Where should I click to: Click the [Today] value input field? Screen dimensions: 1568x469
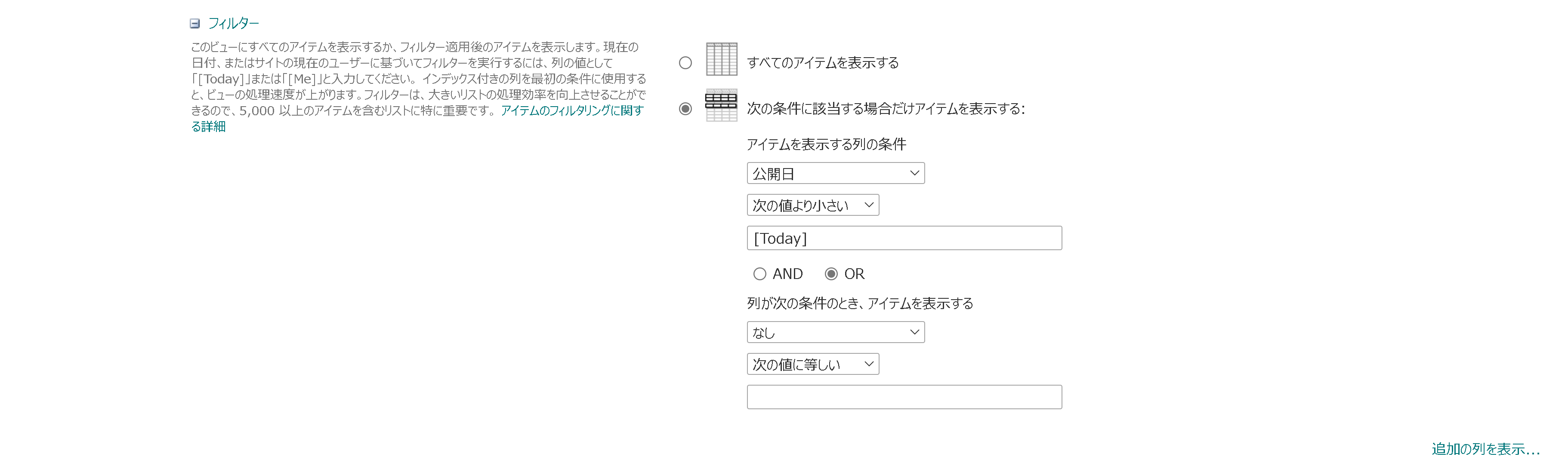(x=904, y=238)
